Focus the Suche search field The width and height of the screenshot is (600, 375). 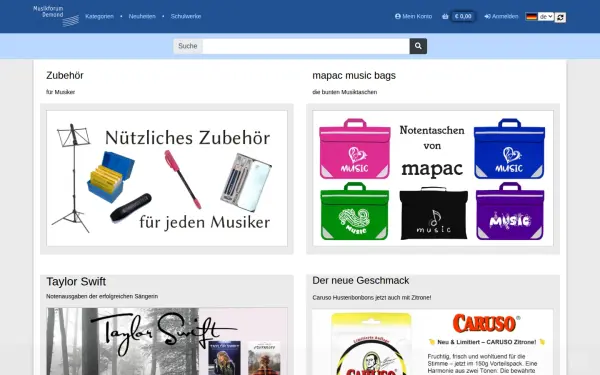306,46
